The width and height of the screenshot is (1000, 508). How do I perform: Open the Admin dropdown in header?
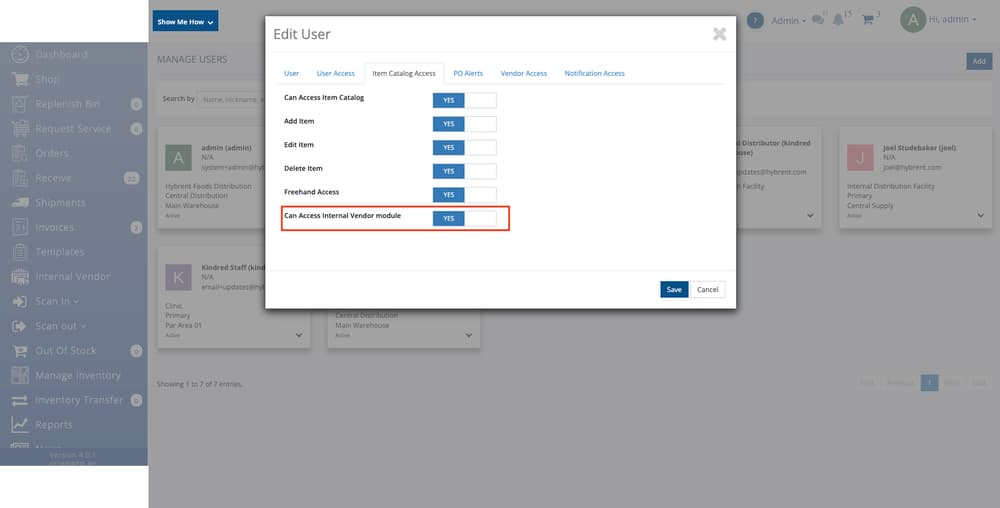pos(788,20)
